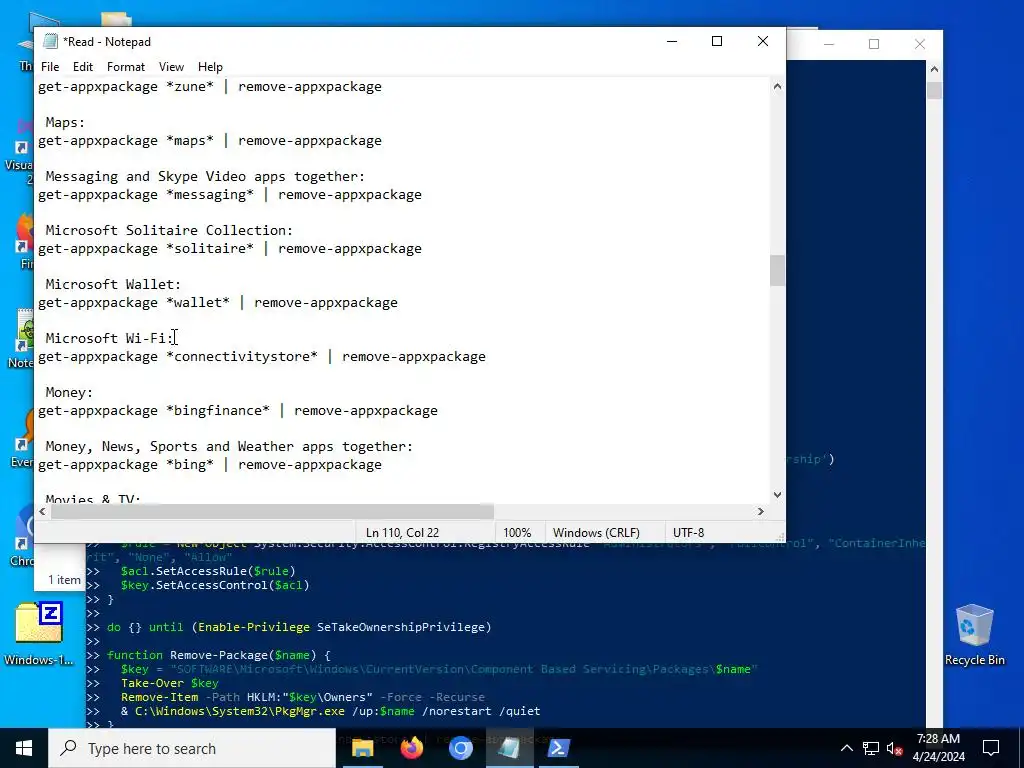
Task: Click horizontal scrollbar left arrow in Notepad
Action: pos(42,511)
